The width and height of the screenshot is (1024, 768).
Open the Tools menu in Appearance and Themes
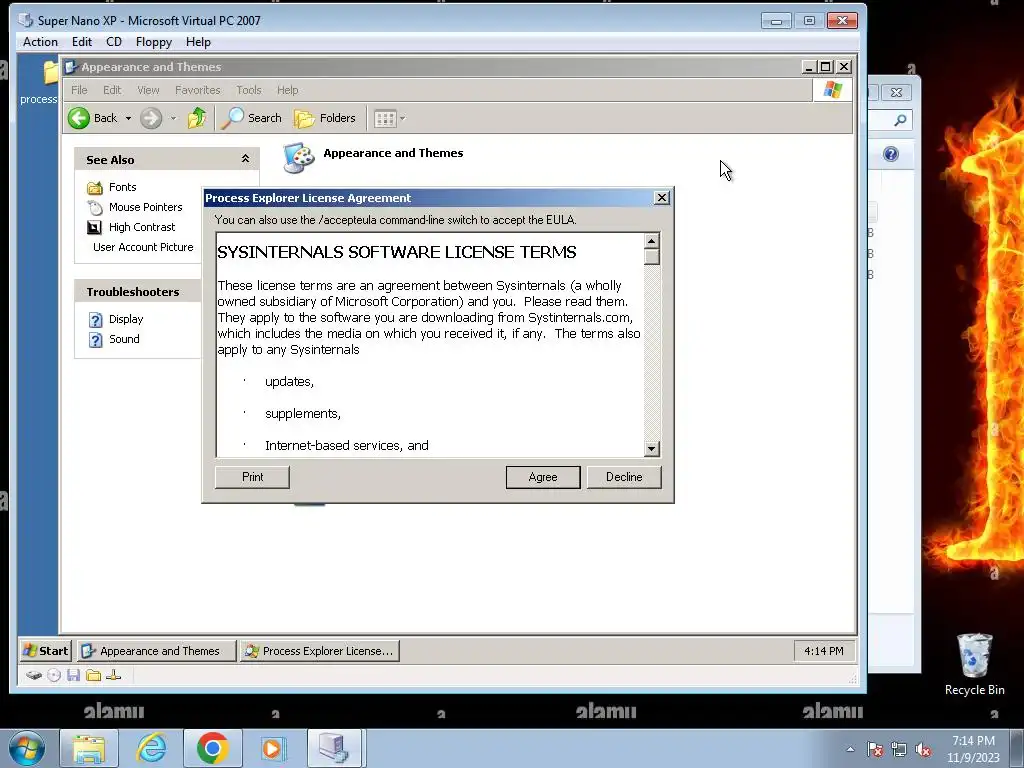point(249,90)
